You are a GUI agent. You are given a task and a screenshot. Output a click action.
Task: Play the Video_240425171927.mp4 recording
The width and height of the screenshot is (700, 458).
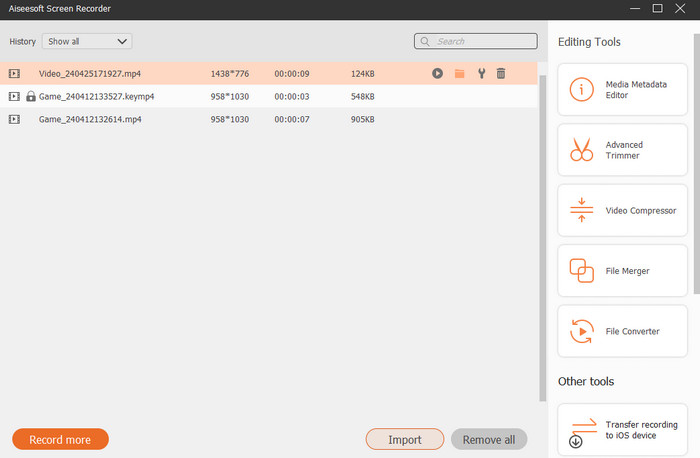coord(437,73)
